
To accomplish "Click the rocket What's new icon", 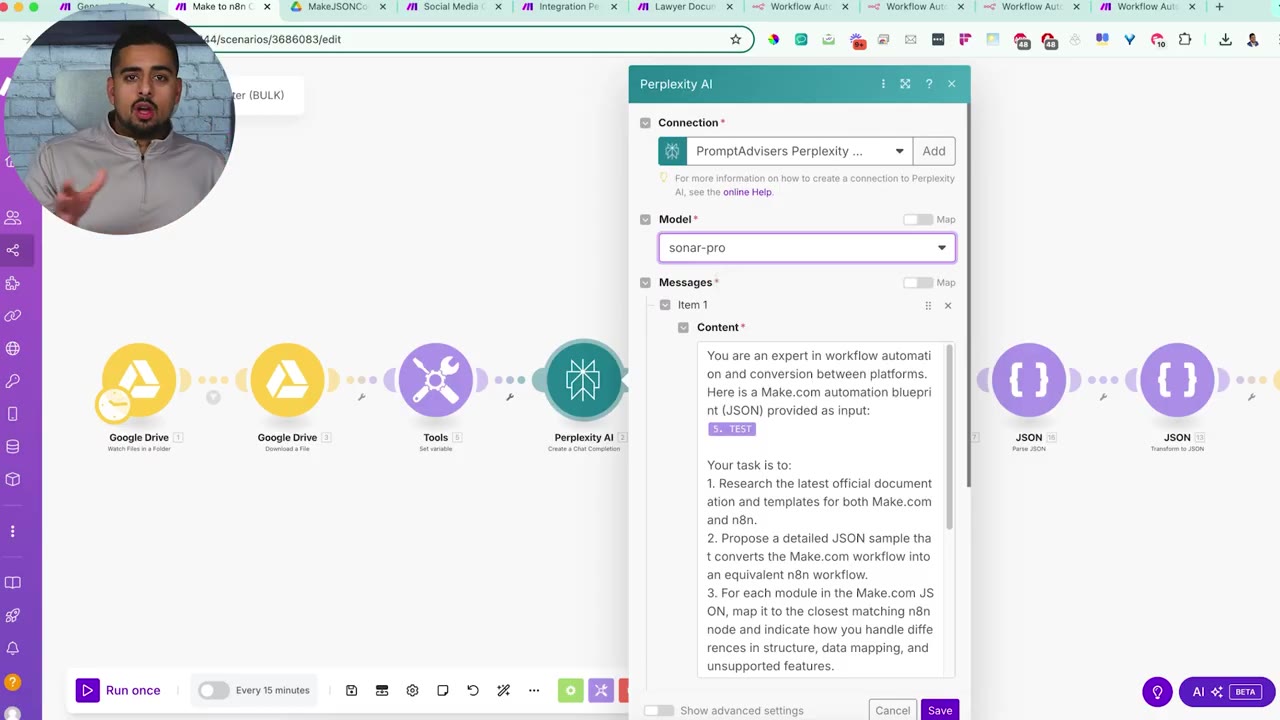I will pos(13,616).
